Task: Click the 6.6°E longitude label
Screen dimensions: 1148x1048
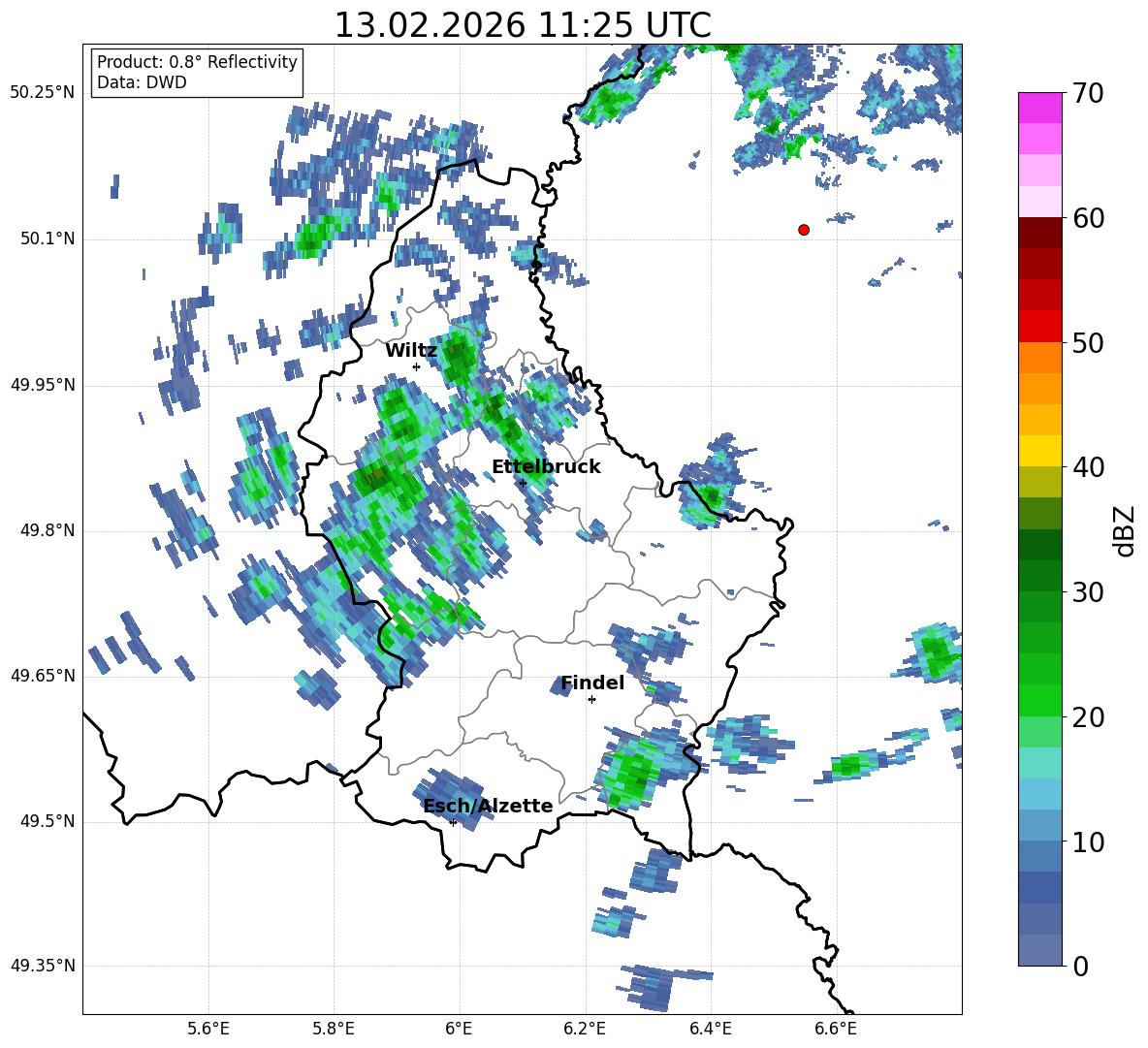Action: click(x=836, y=1029)
